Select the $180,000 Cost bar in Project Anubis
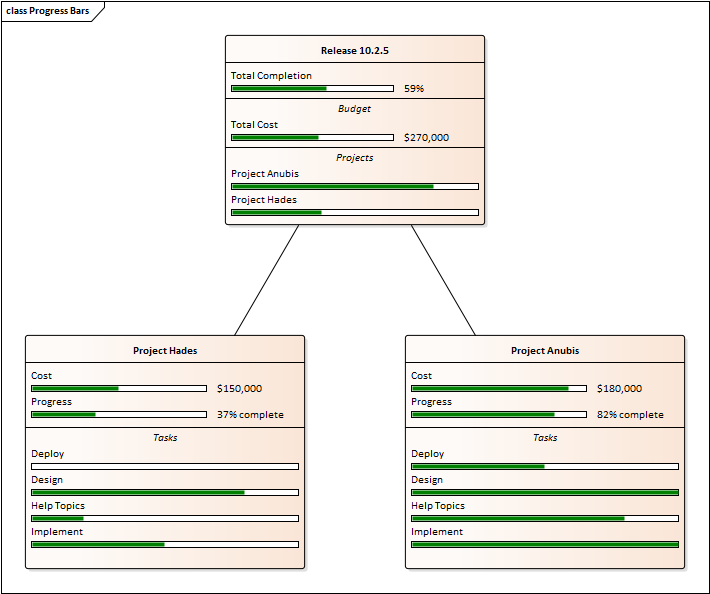The width and height of the screenshot is (710, 594). click(498, 388)
